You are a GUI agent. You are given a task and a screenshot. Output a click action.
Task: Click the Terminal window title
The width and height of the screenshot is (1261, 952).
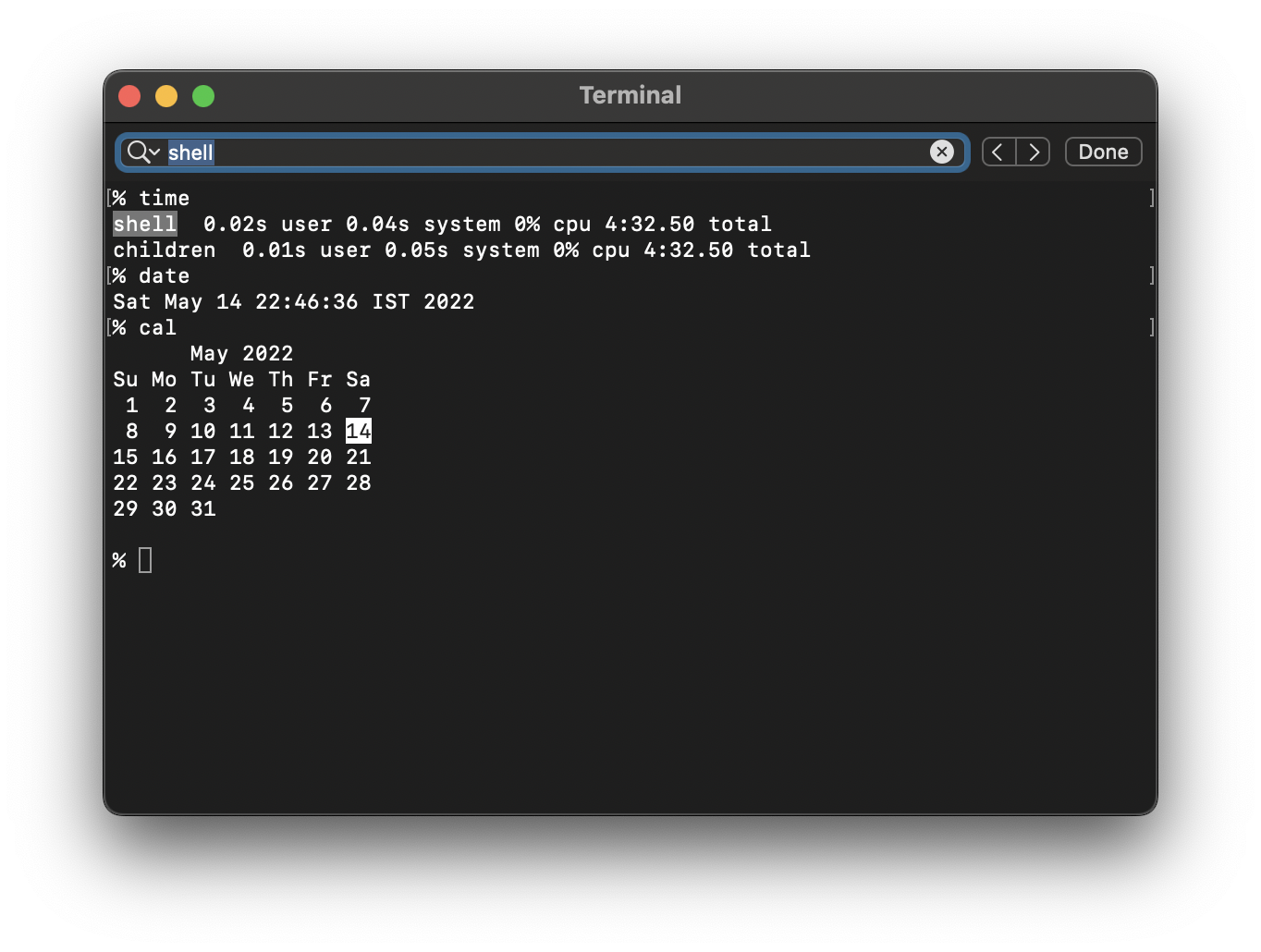pyautogui.click(x=630, y=94)
